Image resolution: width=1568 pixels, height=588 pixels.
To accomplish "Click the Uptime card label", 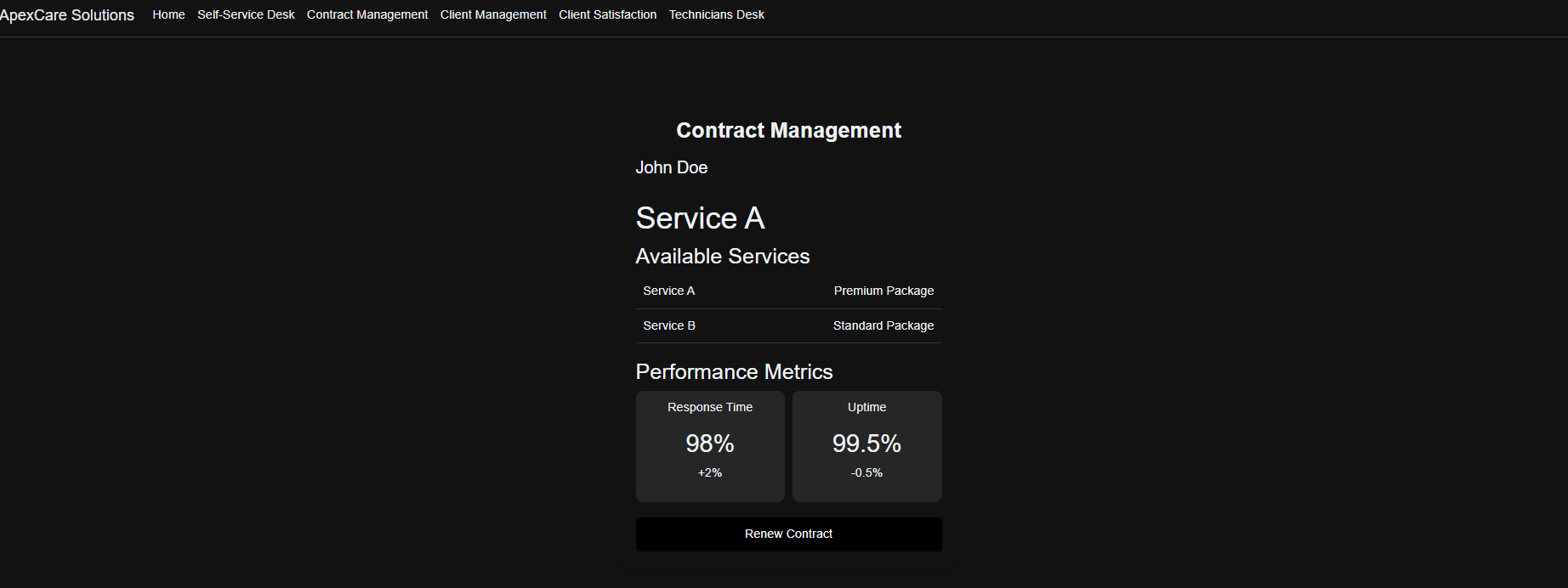I will pyautogui.click(x=866, y=407).
